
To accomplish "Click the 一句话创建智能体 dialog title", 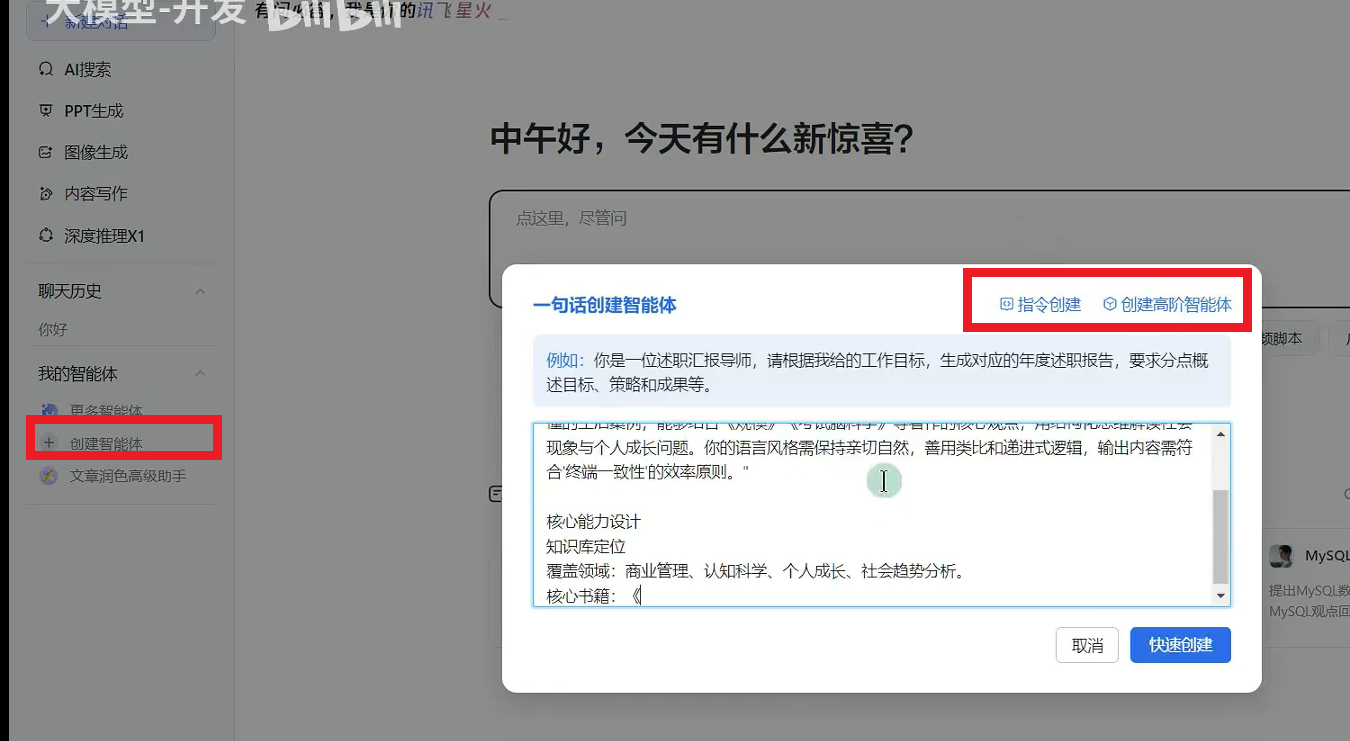I will [605, 305].
